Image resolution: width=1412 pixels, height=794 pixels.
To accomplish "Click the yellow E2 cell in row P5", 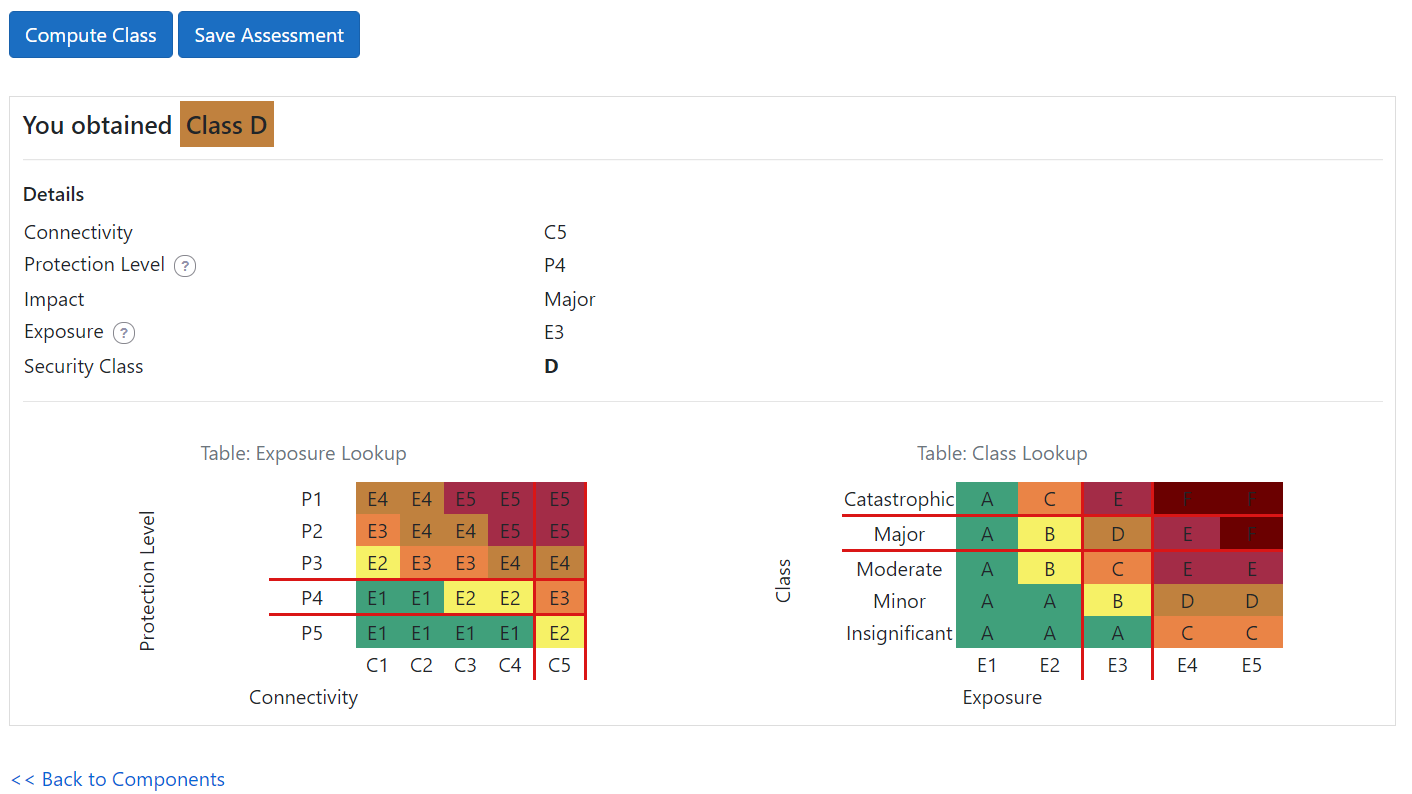I will (560, 632).
